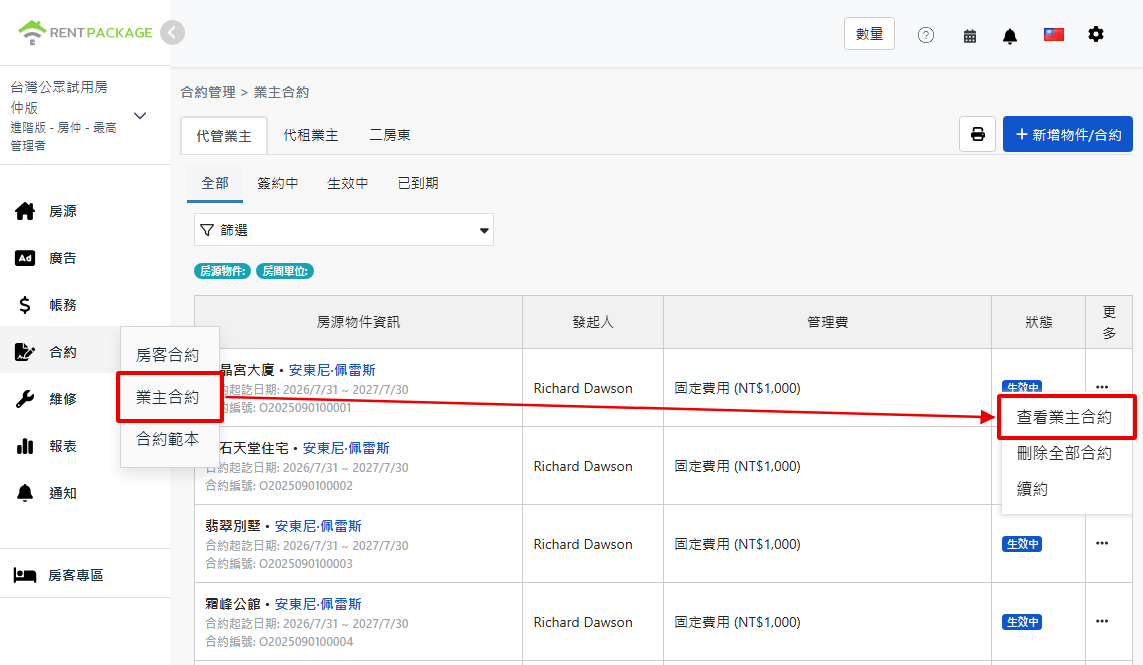The image size is (1143, 665).
Task: Collapse the sidebar with the arrow button
Action: click(172, 33)
